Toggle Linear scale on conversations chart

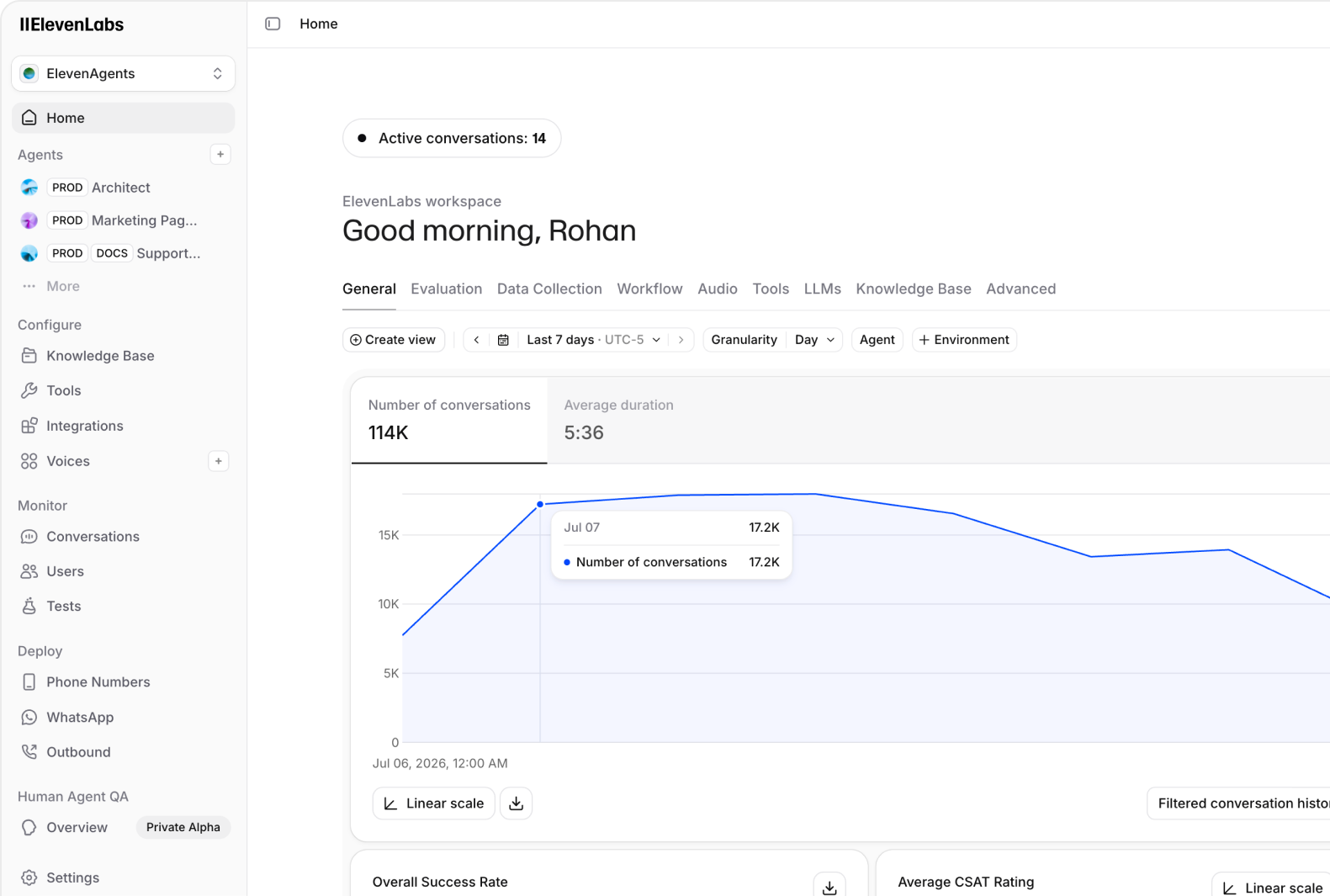tap(434, 803)
